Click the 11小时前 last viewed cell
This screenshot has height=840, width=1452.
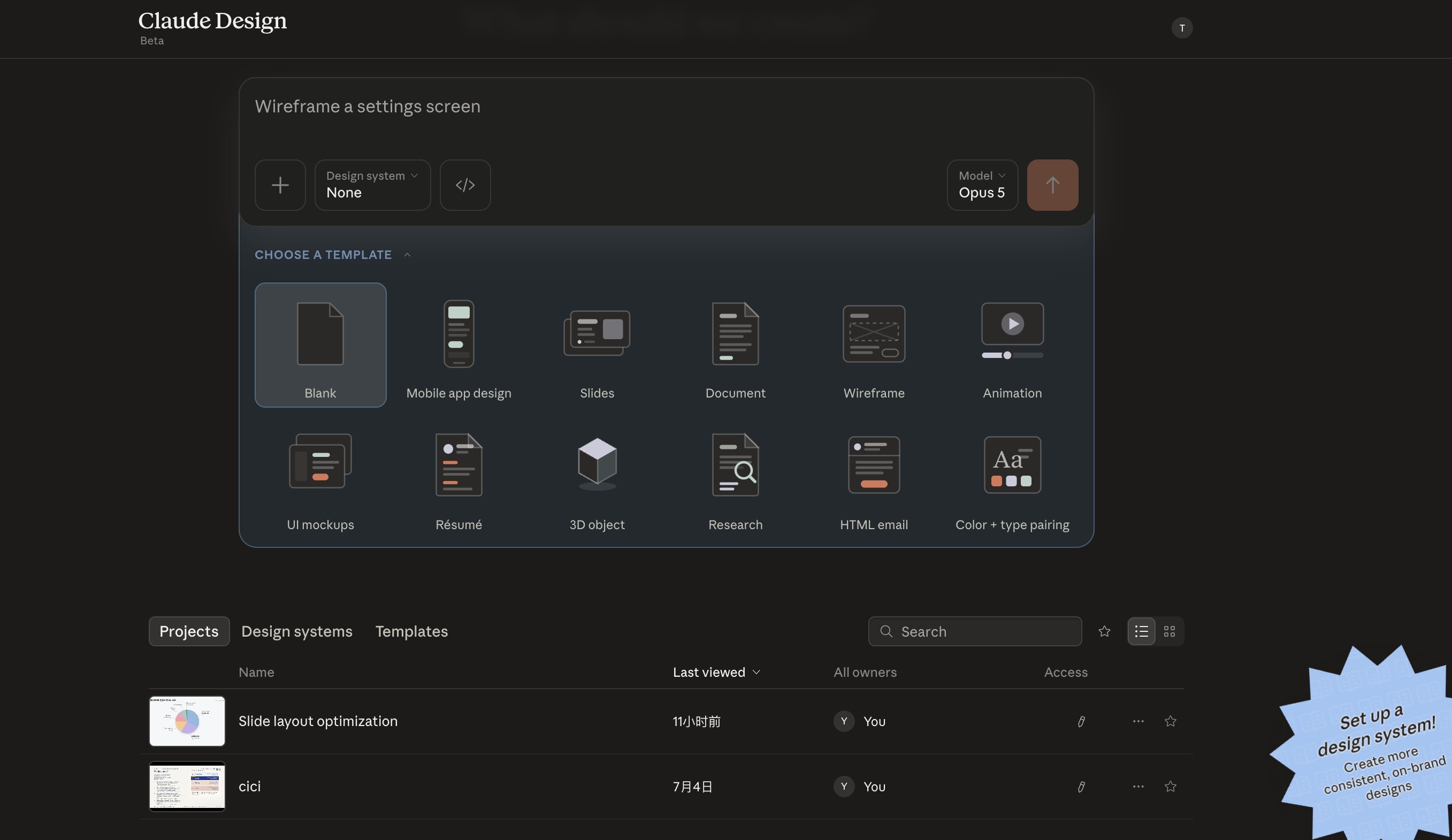(697, 721)
